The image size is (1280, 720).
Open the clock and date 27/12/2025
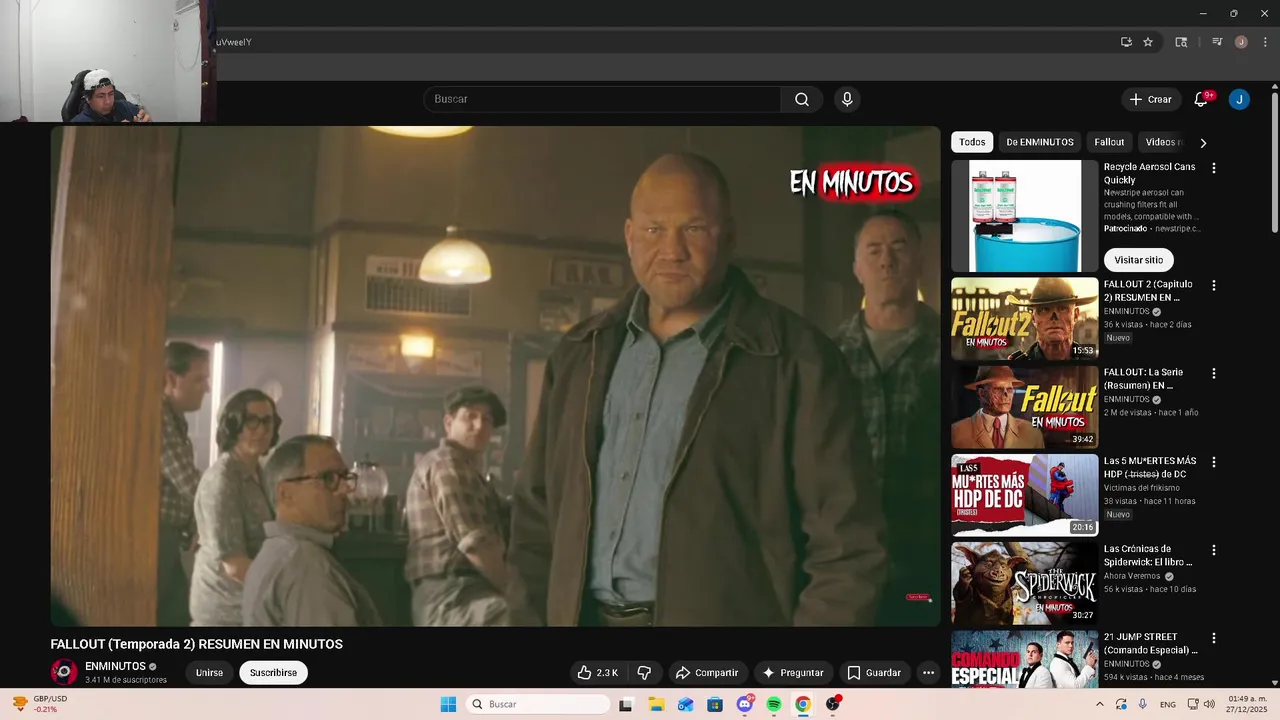click(x=1247, y=704)
